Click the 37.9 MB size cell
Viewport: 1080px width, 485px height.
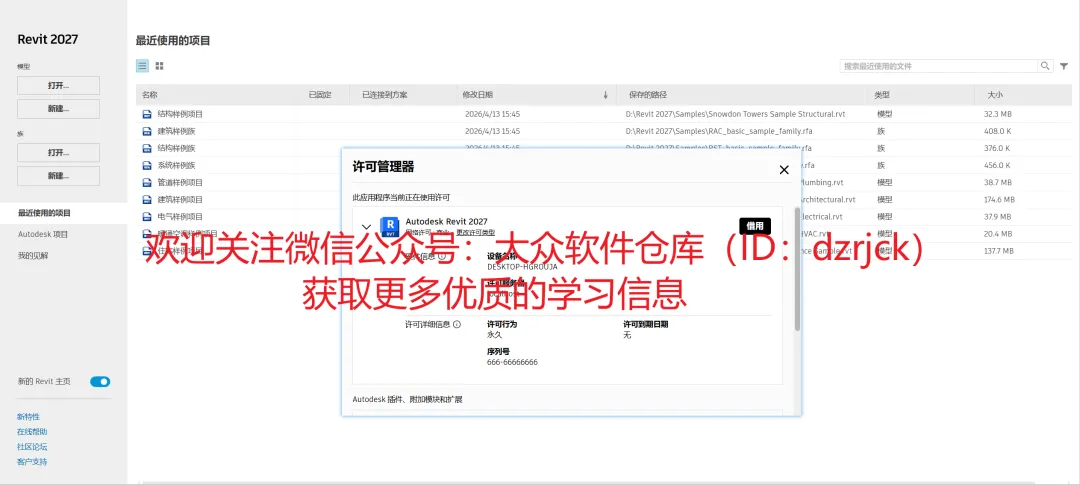[x=998, y=217]
